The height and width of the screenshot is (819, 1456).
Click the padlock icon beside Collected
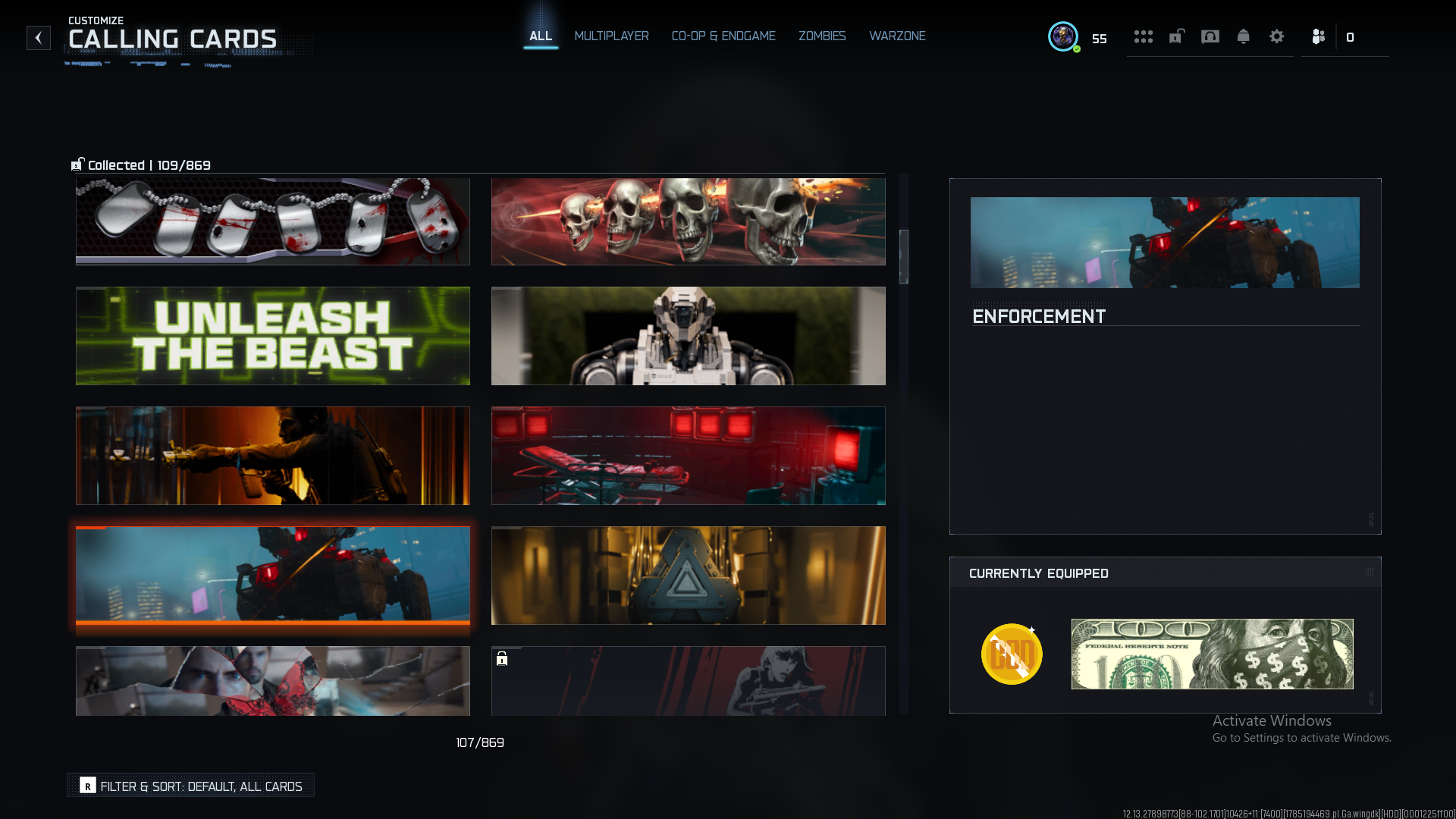pyautogui.click(x=77, y=164)
